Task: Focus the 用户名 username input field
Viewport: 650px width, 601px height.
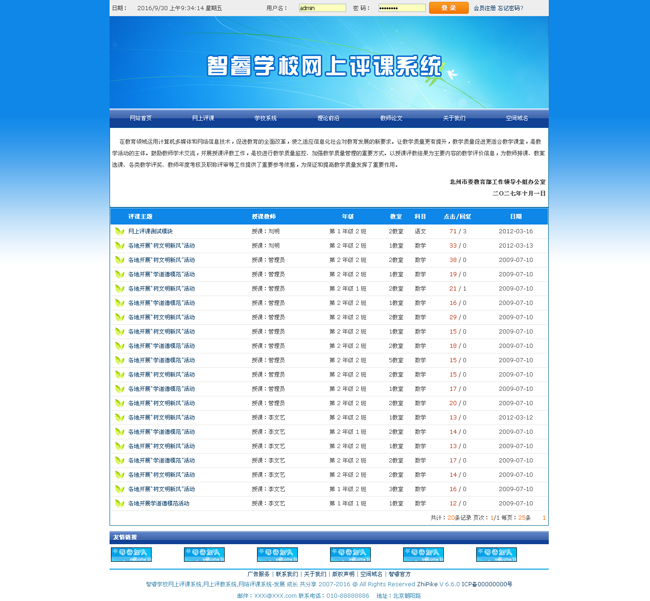Action: click(321, 8)
